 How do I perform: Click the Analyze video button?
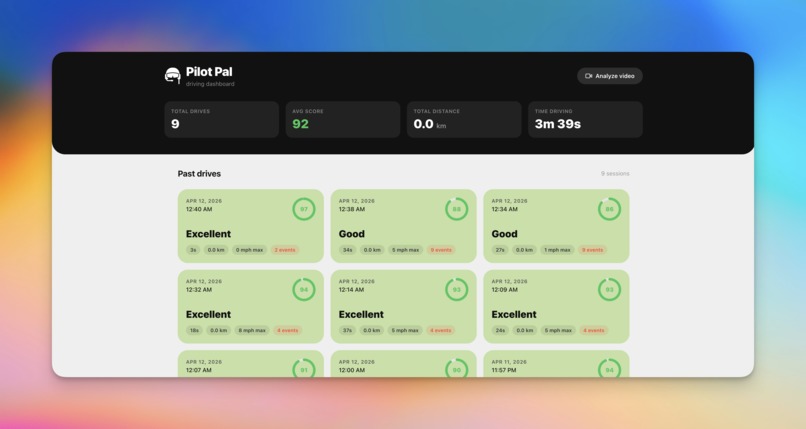coord(610,76)
